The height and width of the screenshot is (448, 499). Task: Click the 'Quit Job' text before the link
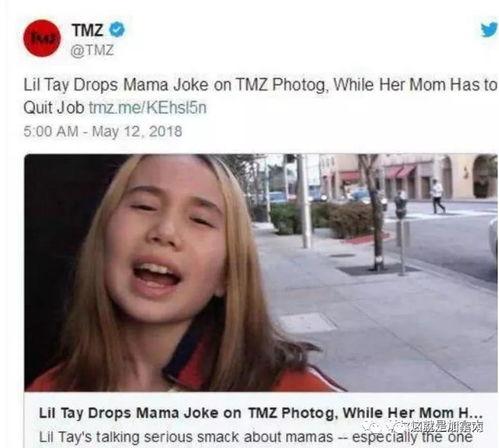point(54,108)
